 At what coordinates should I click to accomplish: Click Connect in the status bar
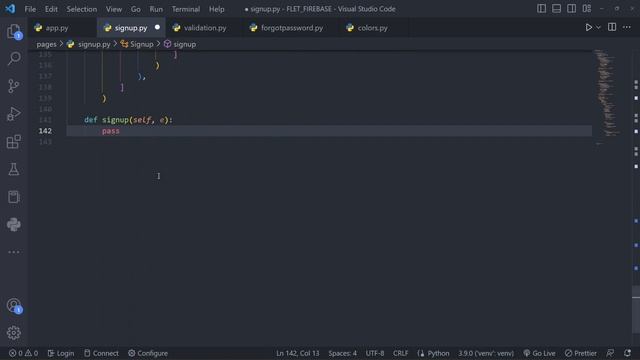101,353
